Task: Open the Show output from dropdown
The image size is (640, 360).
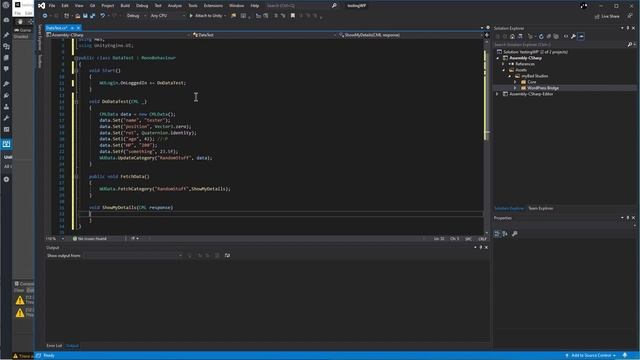Action: 133,256
